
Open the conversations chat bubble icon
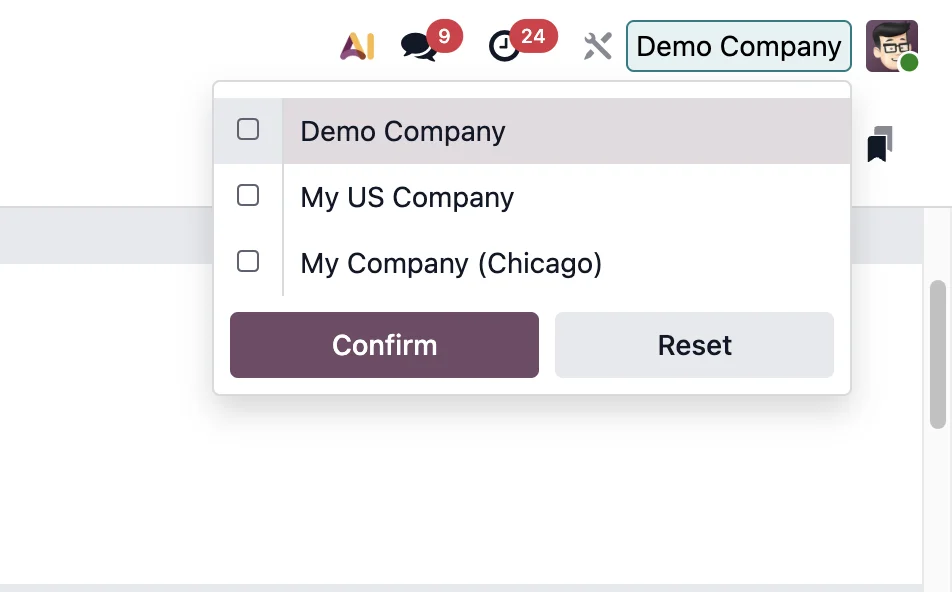pyautogui.click(x=418, y=47)
